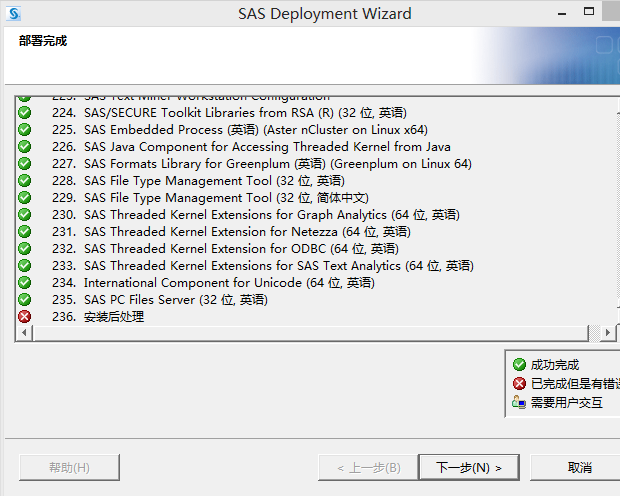Click green check beside SAS Formats Library
620x496 pixels.
click(25, 164)
